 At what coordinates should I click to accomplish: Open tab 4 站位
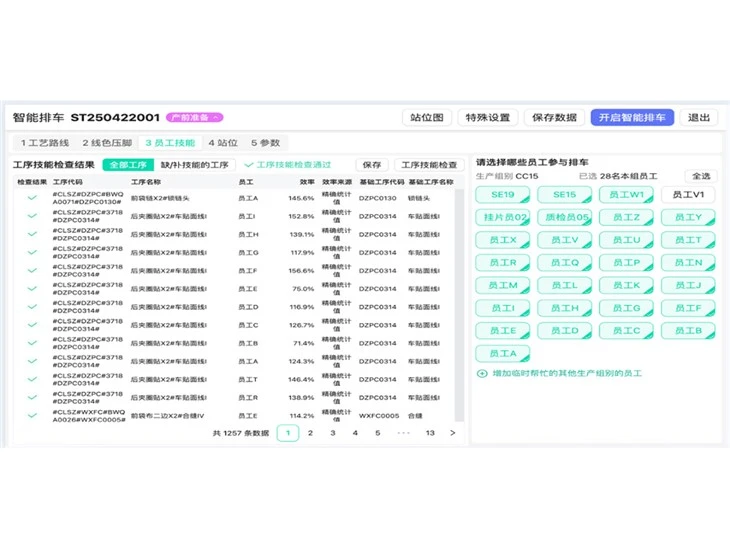(223, 143)
